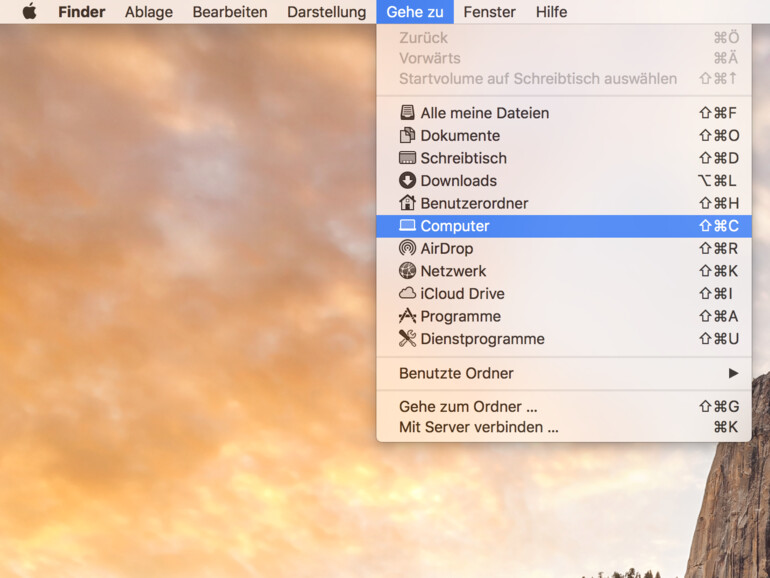Image resolution: width=770 pixels, height=578 pixels.
Task: Select Alle meine Dateien label
Action: click(485, 113)
